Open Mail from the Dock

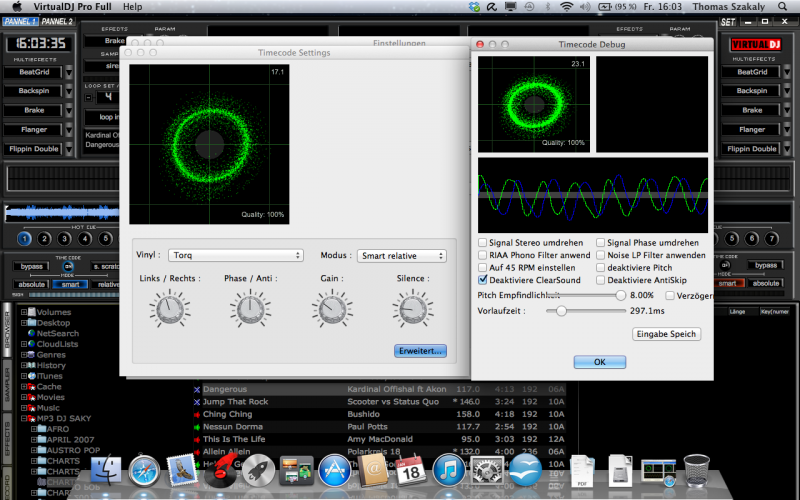182,470
